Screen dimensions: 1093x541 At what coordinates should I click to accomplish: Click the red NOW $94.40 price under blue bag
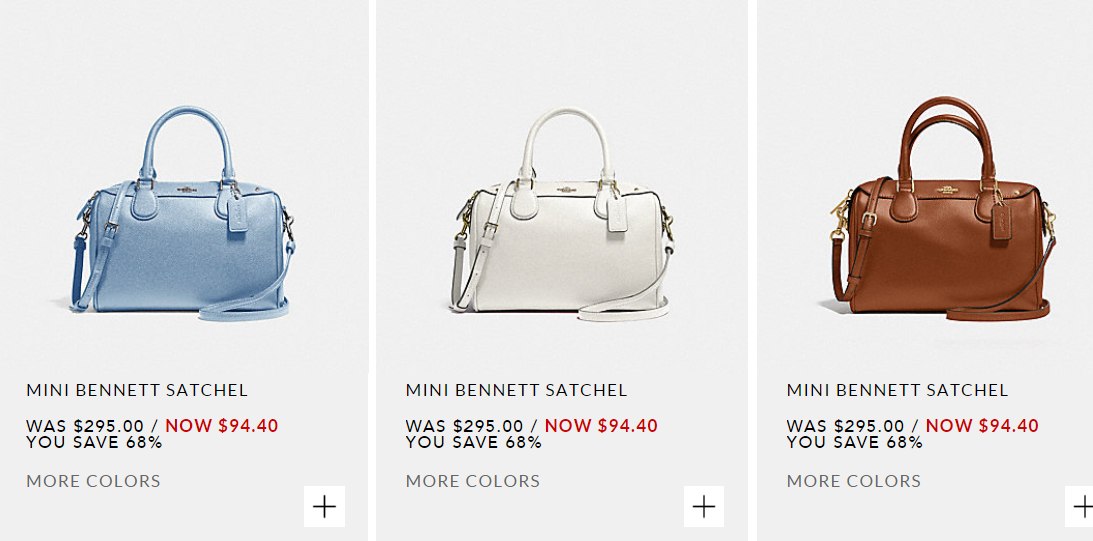pyautogui.click(x=222, y=425)
